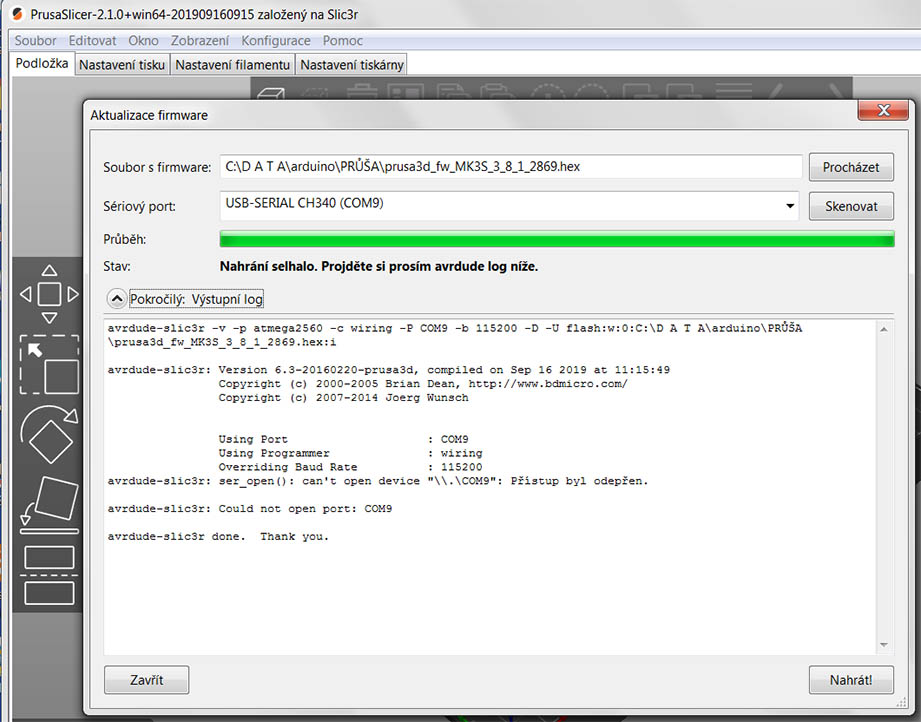Click the green Průběh progress bar
921x722 pixels.
tap(556, 240)
